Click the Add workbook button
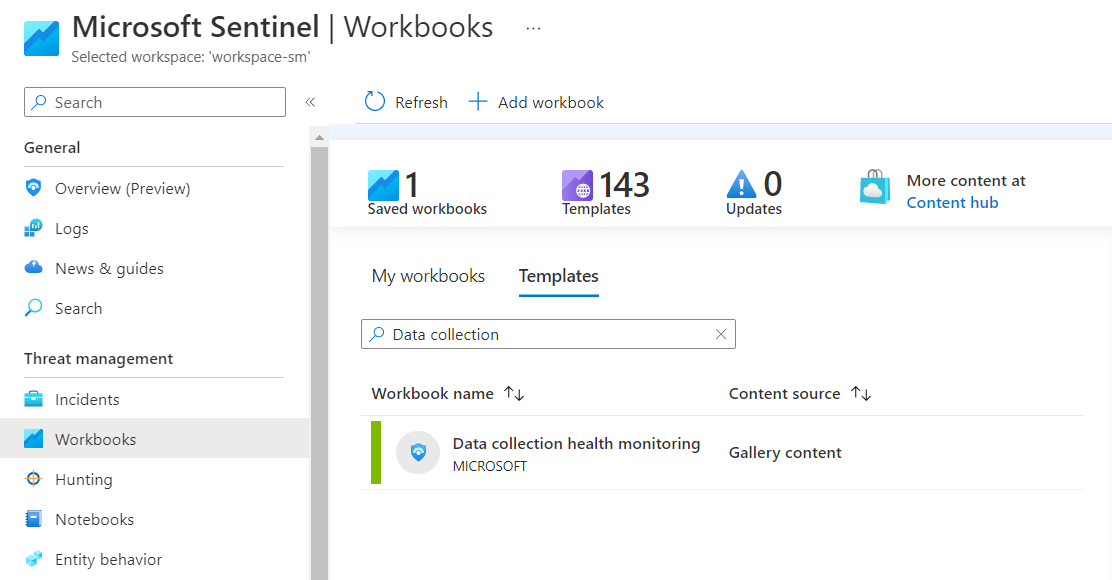 coord(536,102)
